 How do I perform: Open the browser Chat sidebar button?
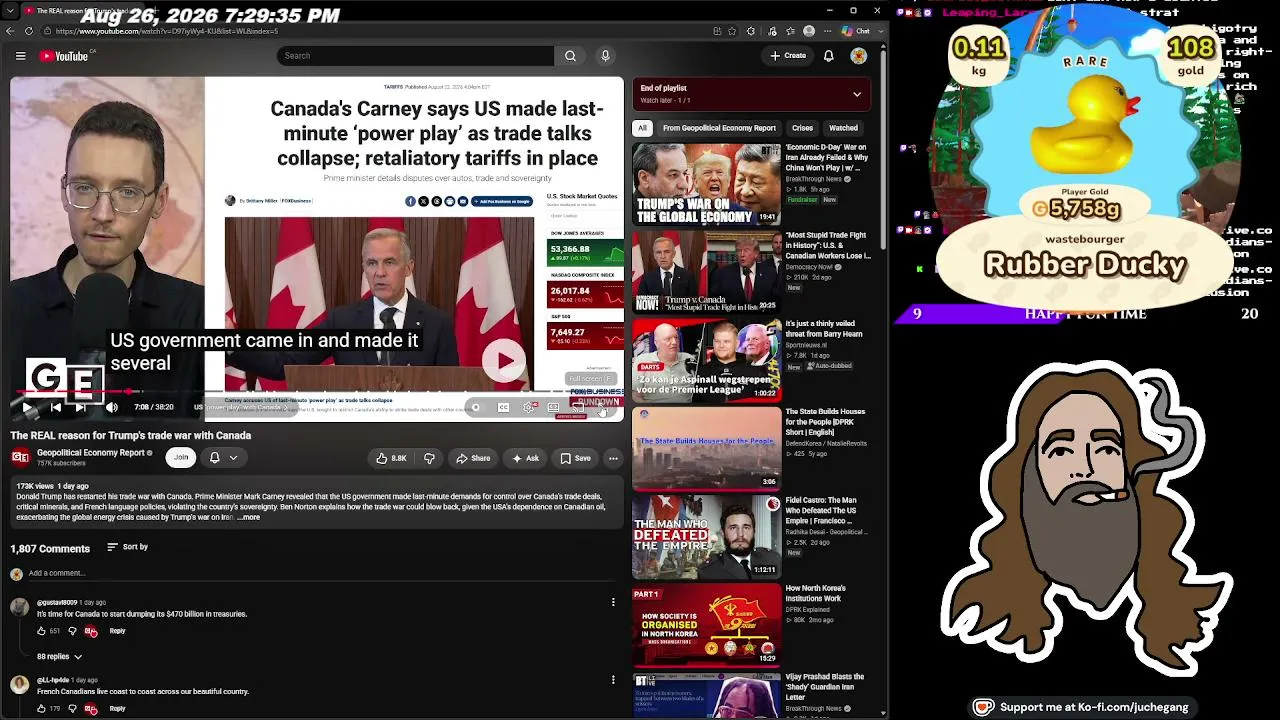tap(857, 31)
